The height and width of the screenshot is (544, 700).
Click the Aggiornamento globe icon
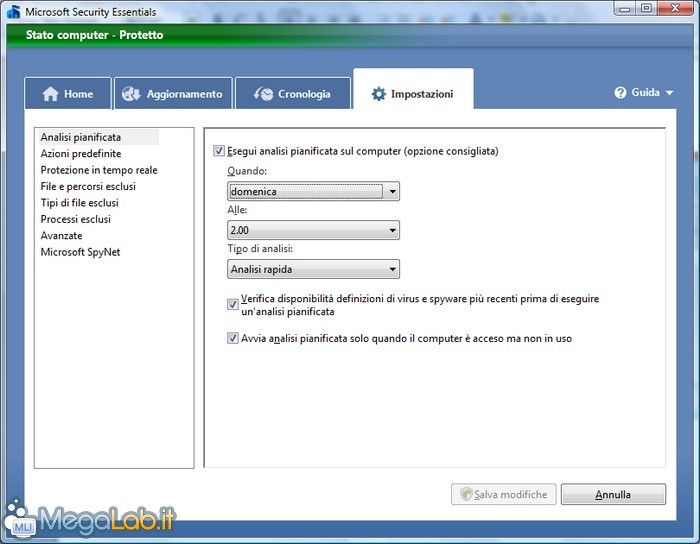point(131,94)
